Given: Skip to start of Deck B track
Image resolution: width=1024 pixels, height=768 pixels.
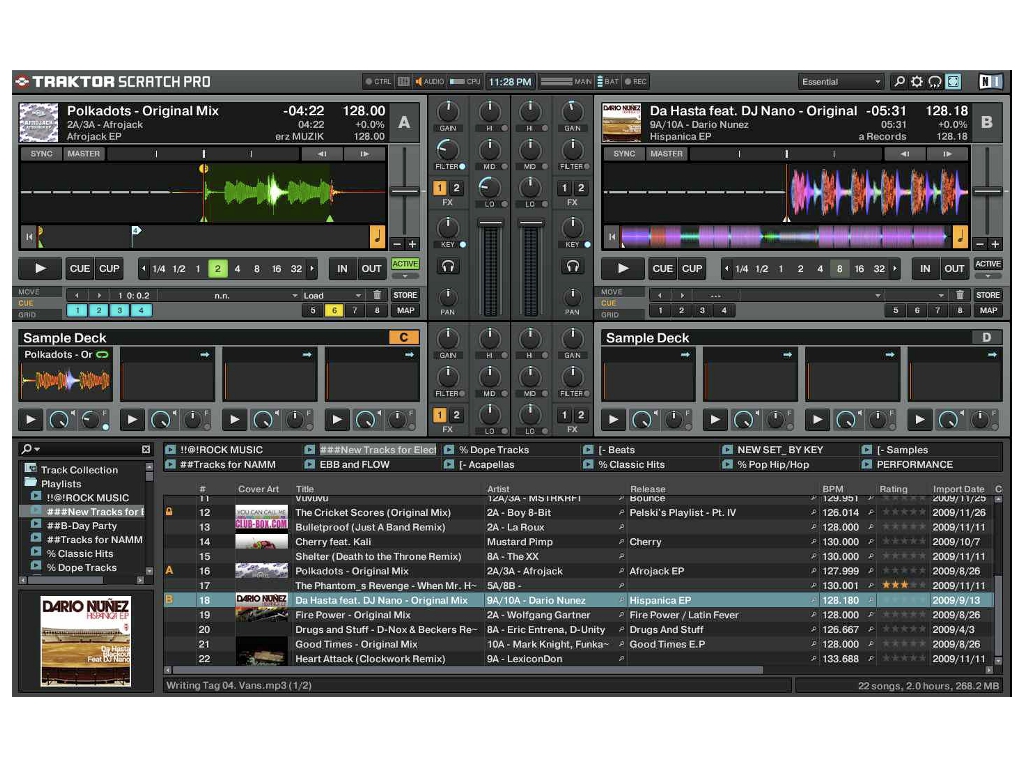Looking at the screenshot, I should [611, 236].
